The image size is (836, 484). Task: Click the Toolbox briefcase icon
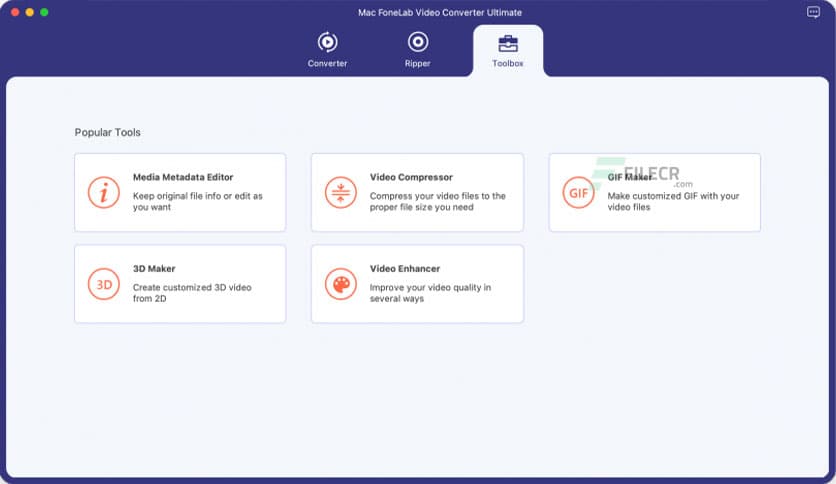tap(508, 44)
